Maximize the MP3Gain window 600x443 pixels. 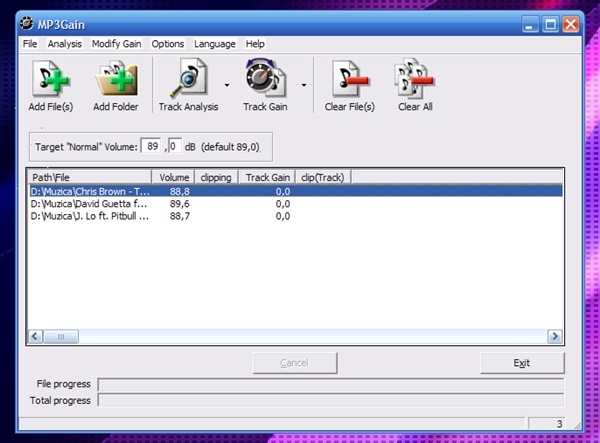point(550,25)
